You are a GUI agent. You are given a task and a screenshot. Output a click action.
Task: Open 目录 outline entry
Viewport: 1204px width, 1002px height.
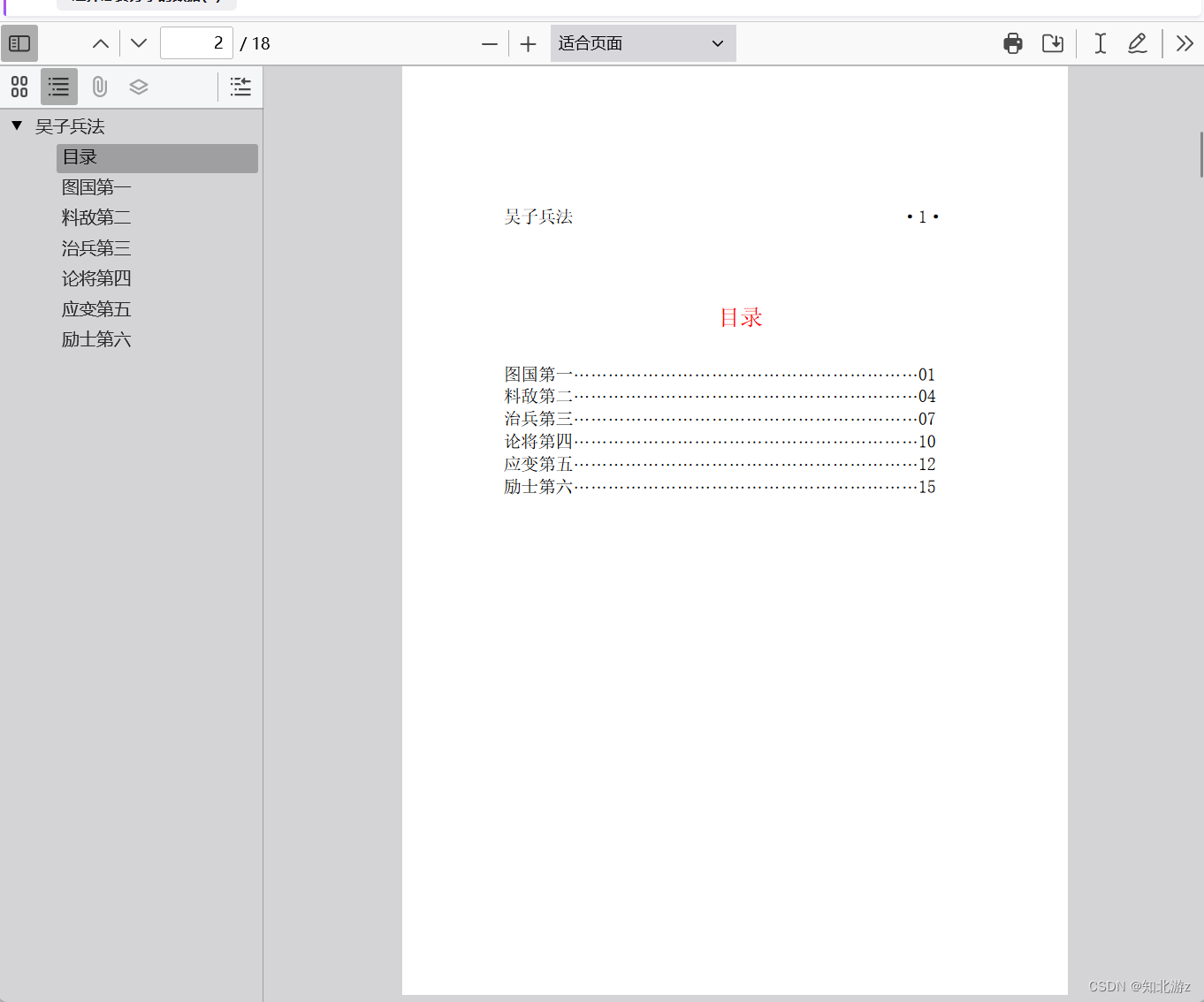point(157,158)
